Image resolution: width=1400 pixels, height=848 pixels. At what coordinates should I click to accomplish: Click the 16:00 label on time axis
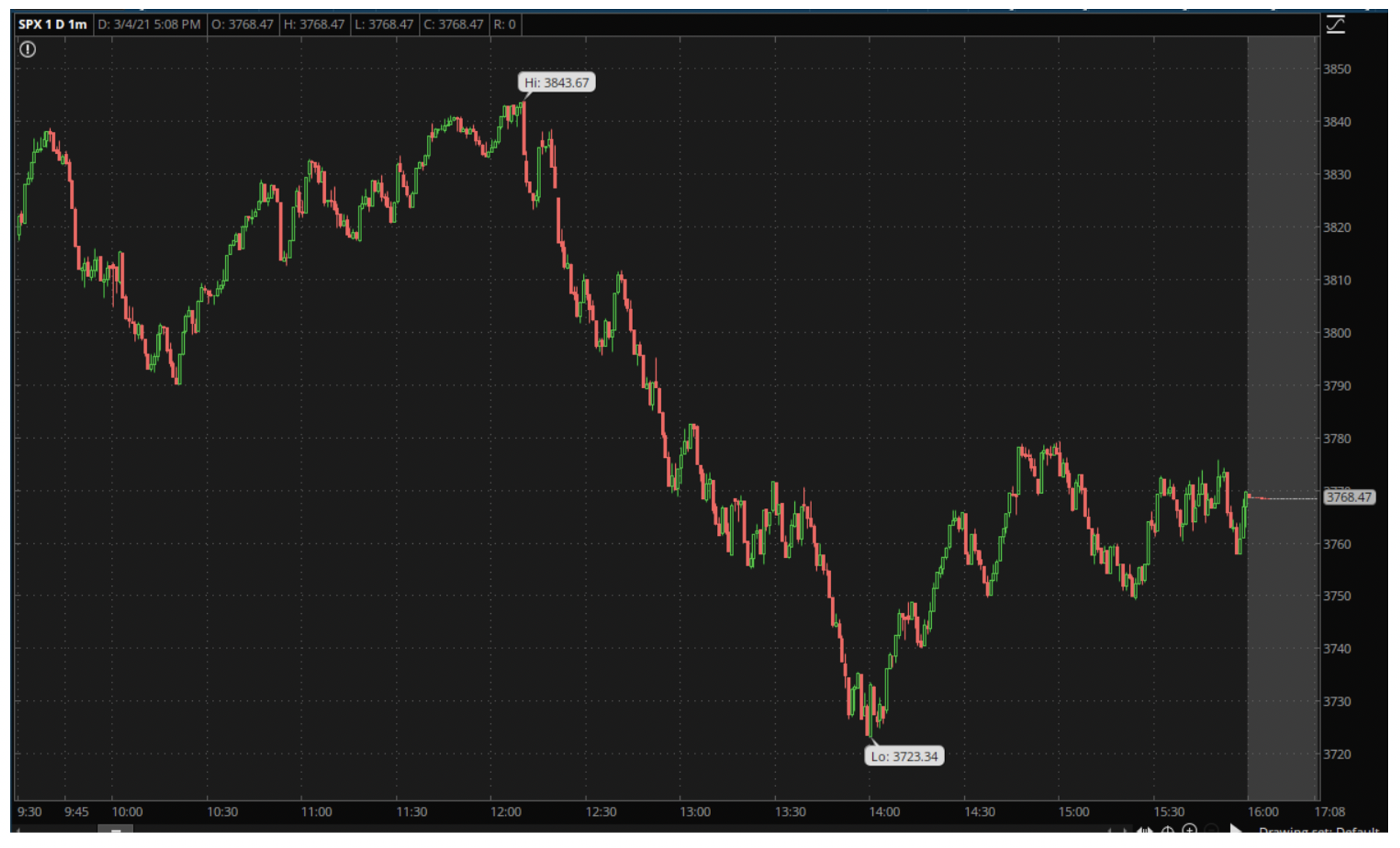(x=1263, y=811)
